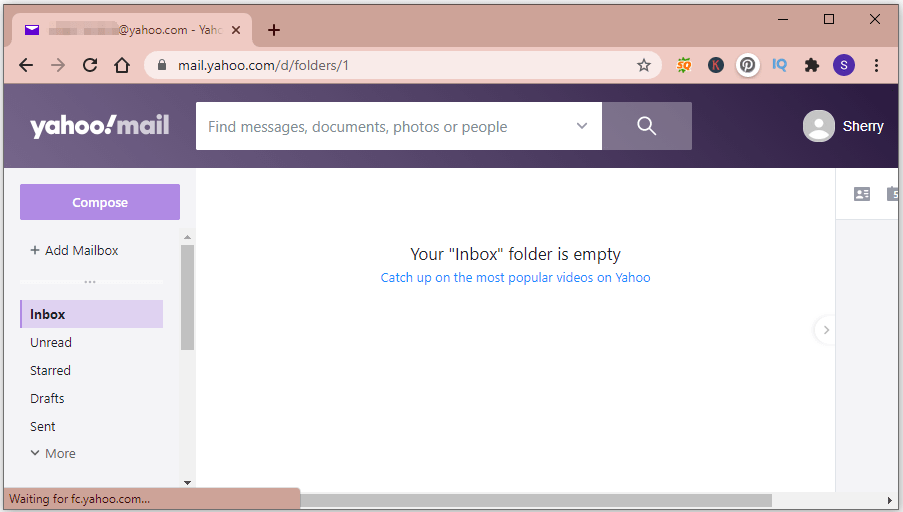Reload the Yahoo Mail page
903x512 pixels.
pyautogui.click(x=90, y=65)
